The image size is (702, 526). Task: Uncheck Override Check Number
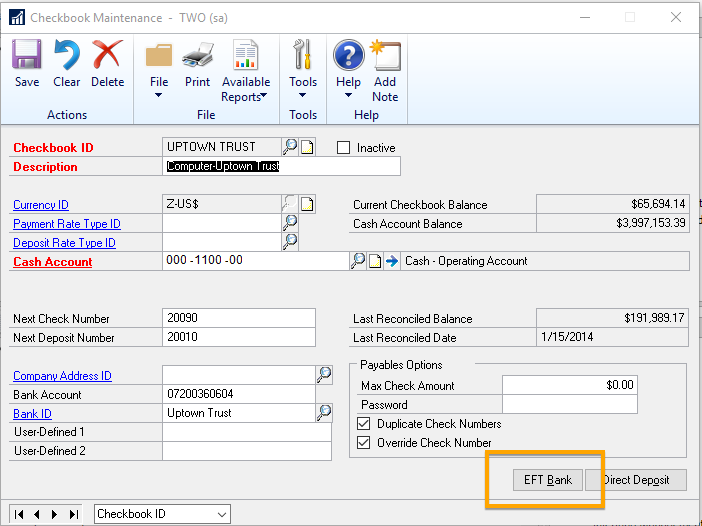(364, 443)
